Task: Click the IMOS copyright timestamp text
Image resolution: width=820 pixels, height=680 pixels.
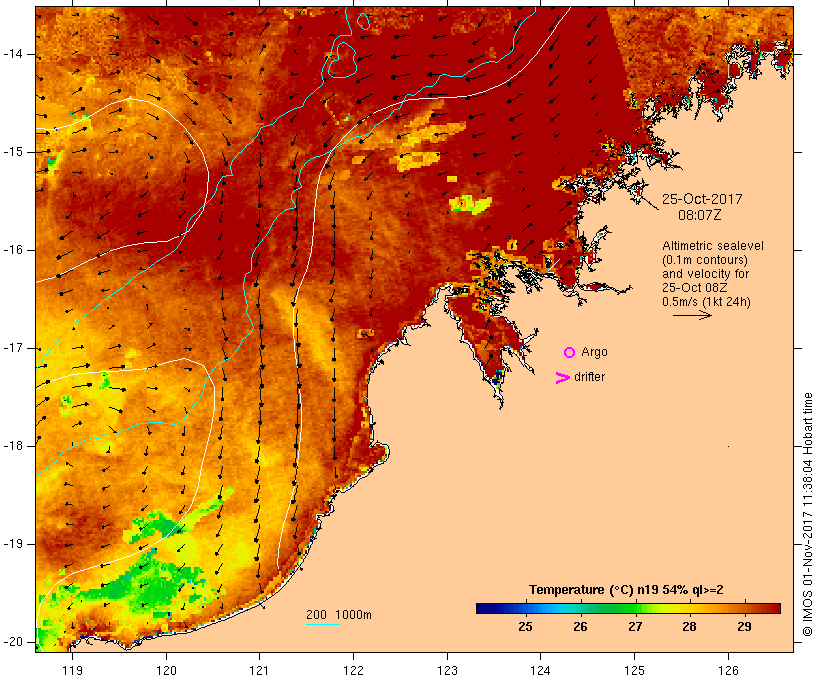Action: [808, 514]
